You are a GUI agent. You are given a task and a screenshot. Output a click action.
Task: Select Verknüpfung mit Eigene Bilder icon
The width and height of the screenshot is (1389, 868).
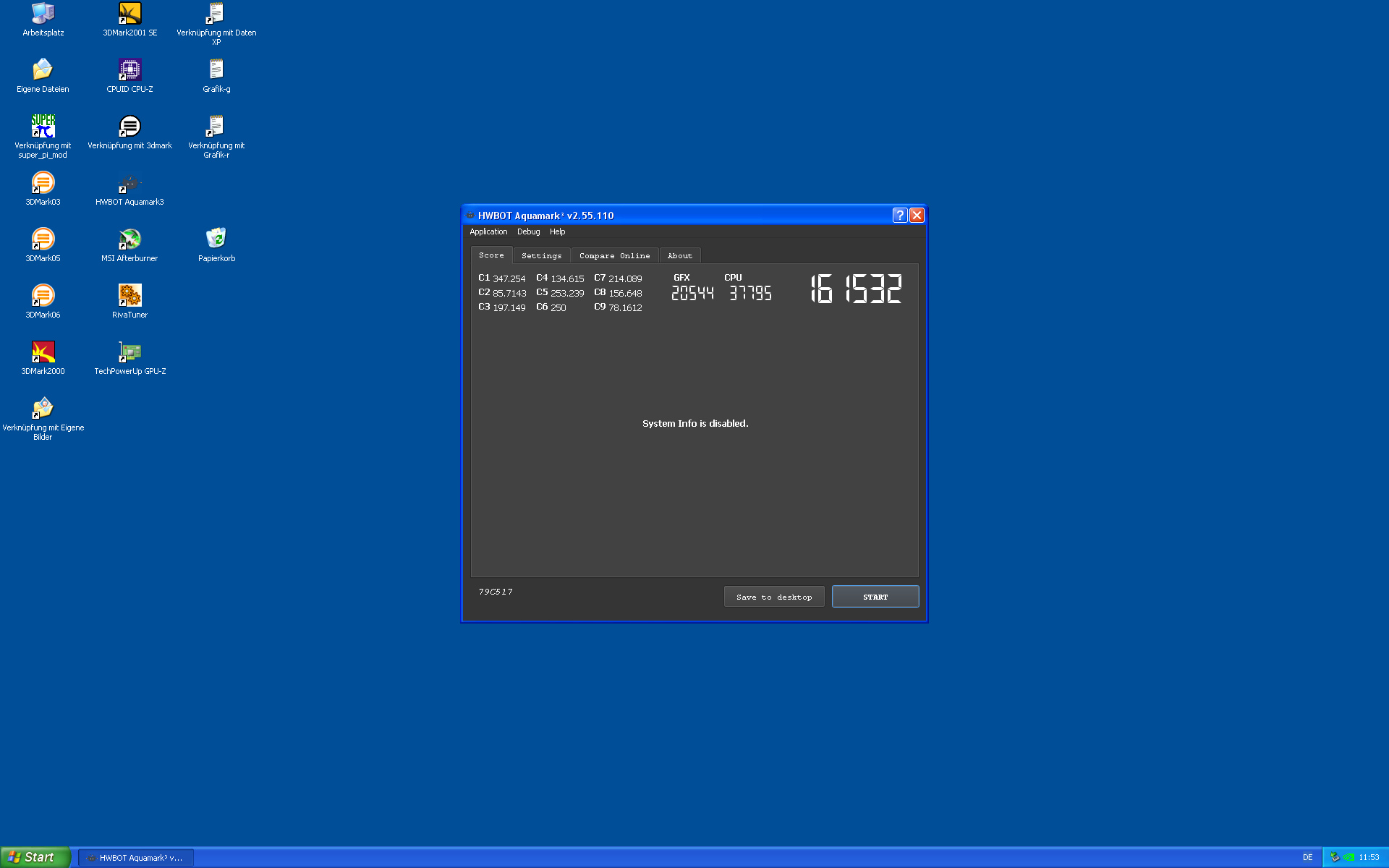[x=43, y=419]
